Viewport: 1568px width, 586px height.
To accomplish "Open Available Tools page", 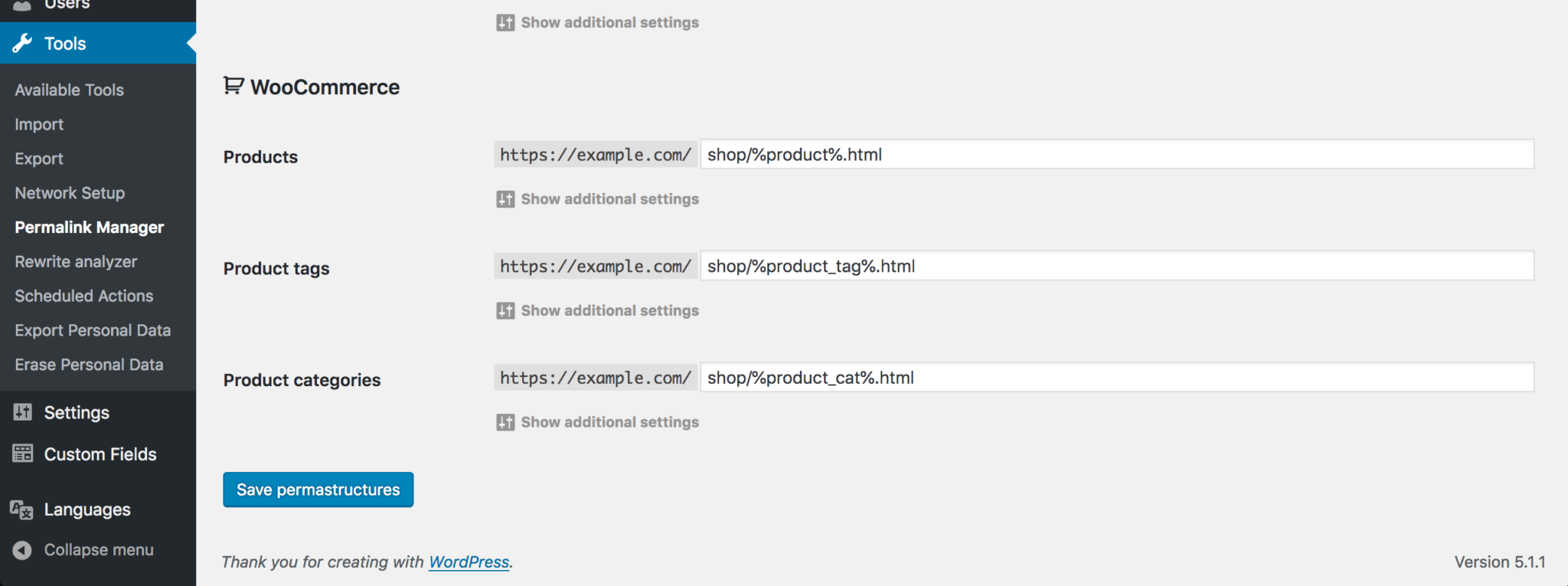I will (x=69, y=90).
